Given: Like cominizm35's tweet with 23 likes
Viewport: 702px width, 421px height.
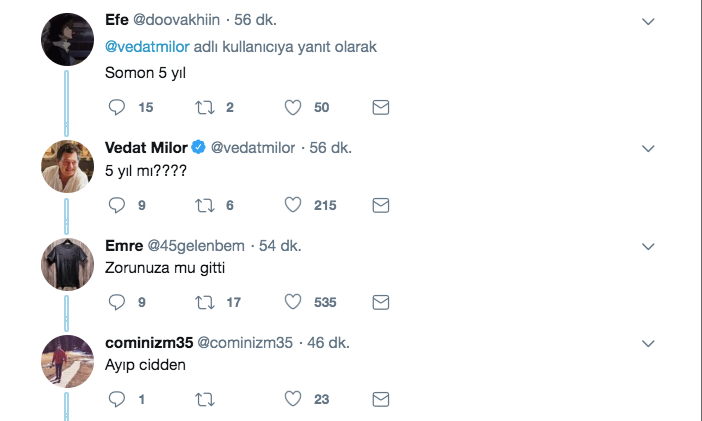Looking at the screenshot, I should [293, 399].
